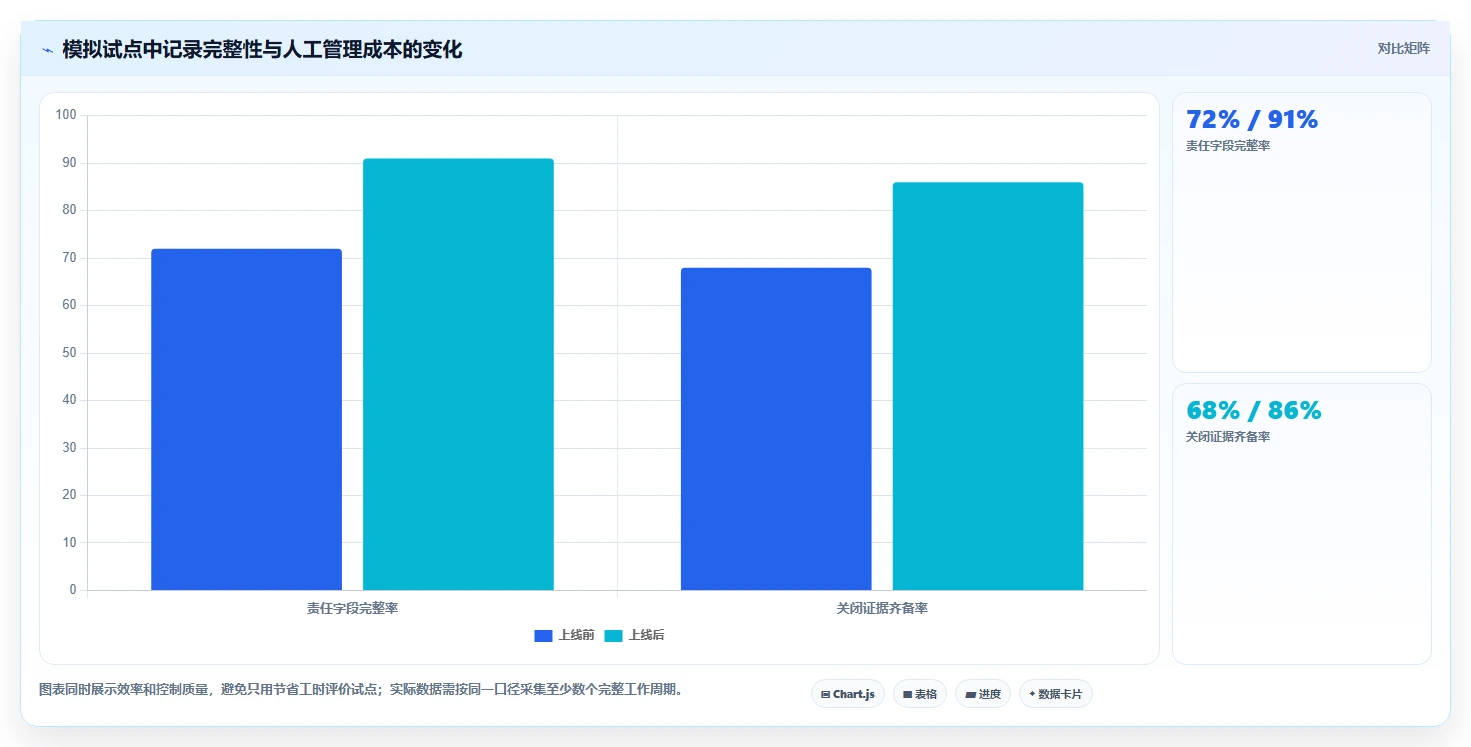This screenshot has height=747, width=1471.
Task: Select the 数据卡片 chip
Action: tap(1056, 694)
